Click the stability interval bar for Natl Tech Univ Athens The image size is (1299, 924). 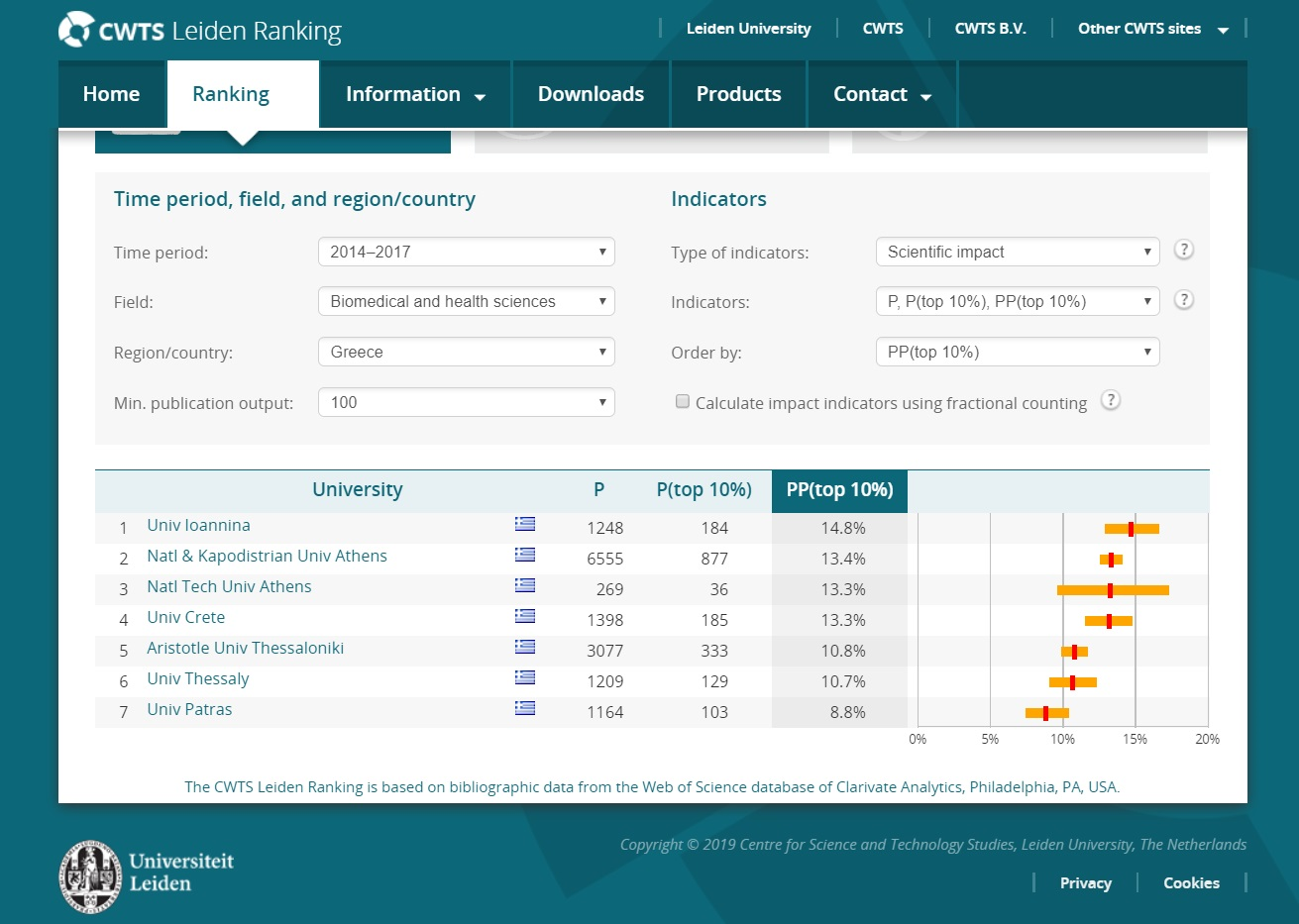tap(1113, 590)
